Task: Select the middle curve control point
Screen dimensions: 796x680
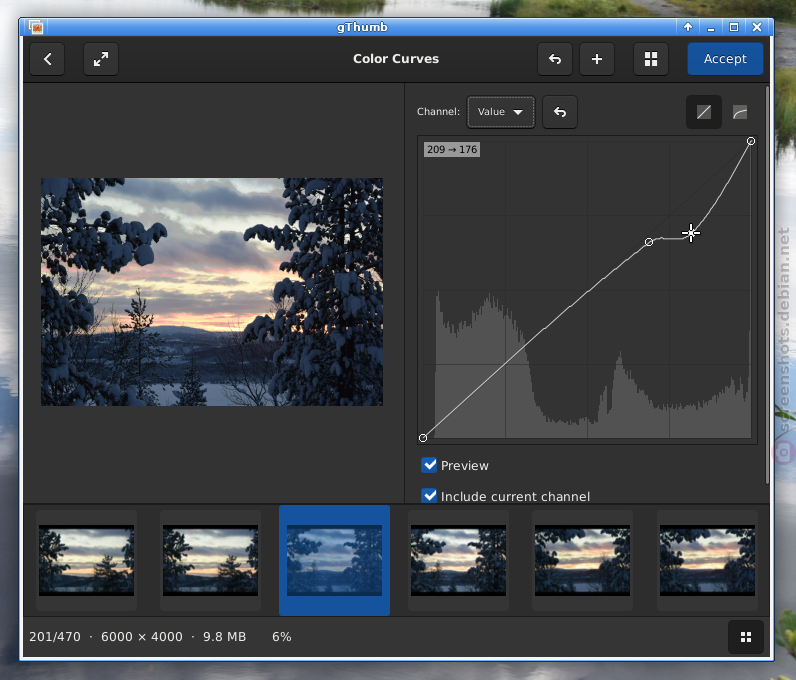Action: pyautogui.click(x=649, y=242)
